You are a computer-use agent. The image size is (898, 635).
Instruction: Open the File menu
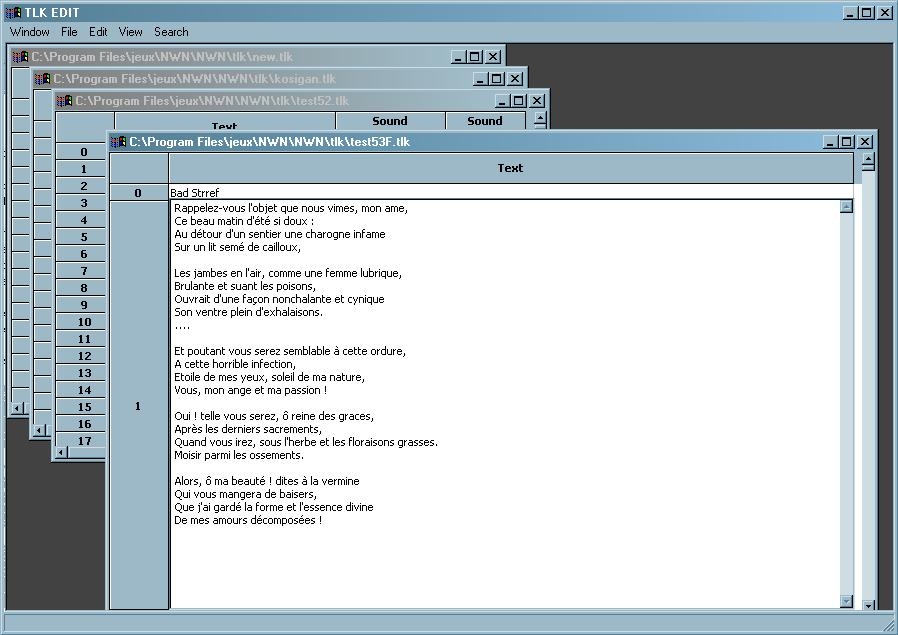pos(69,32)
